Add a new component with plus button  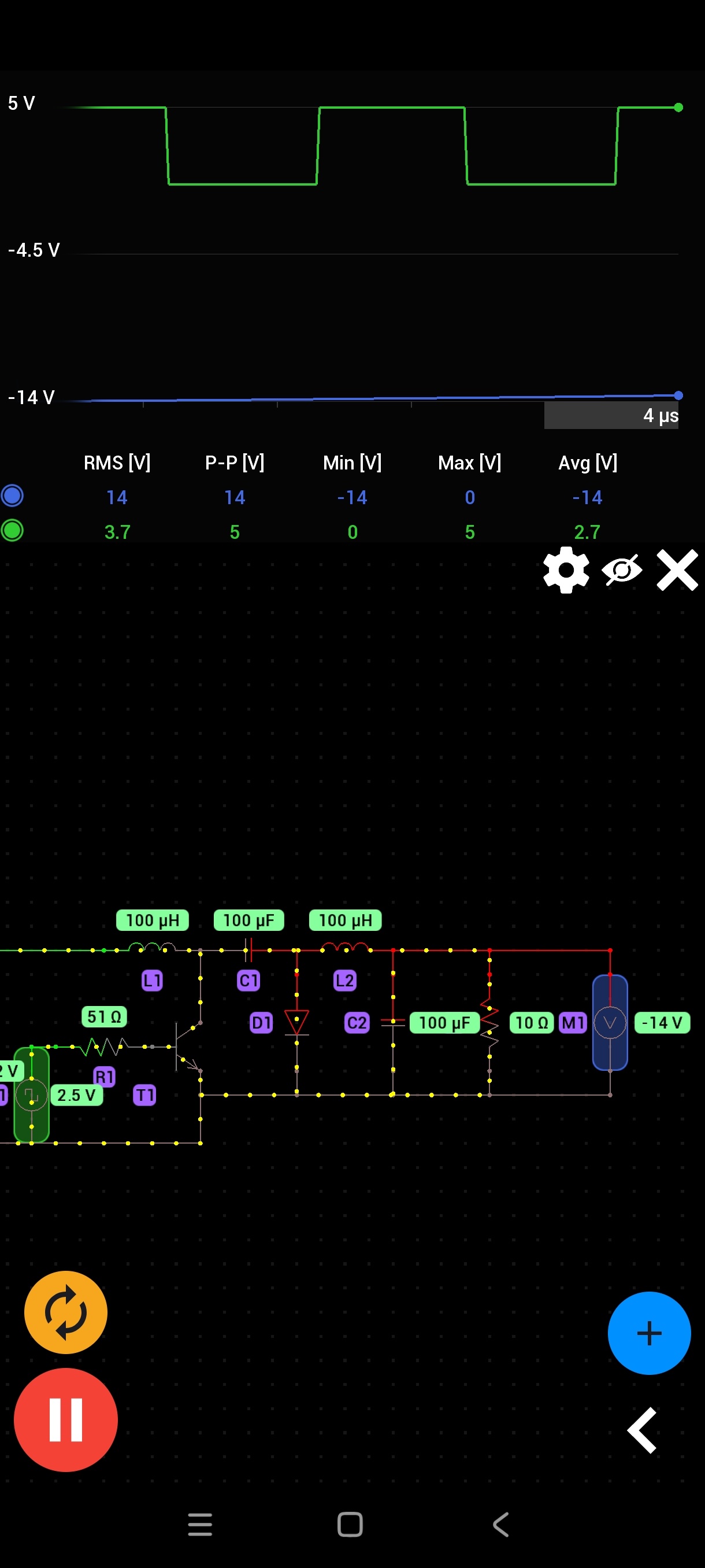point(649,1333)
